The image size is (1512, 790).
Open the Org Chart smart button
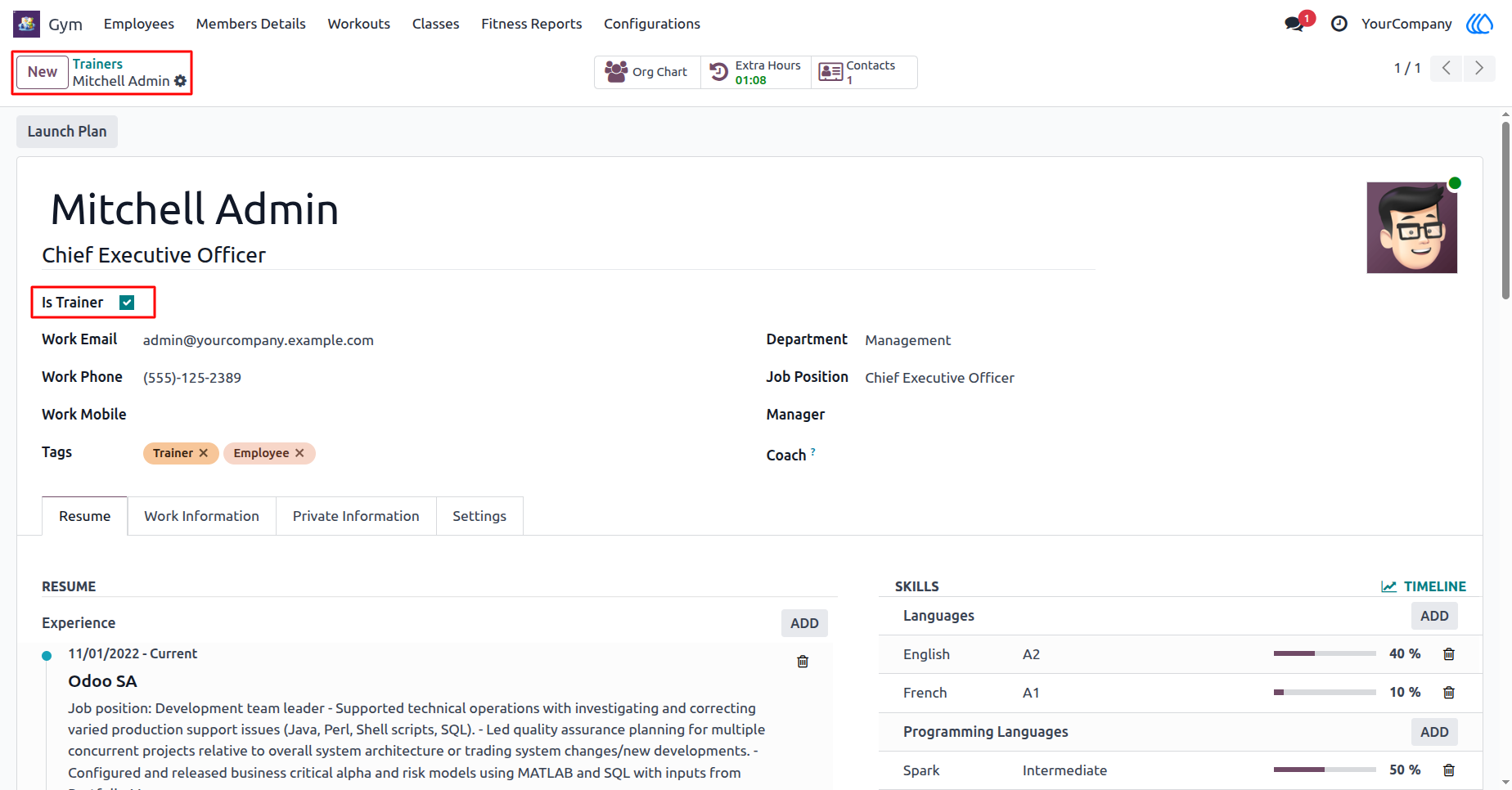pyautogui.click(x=647, y=72)
